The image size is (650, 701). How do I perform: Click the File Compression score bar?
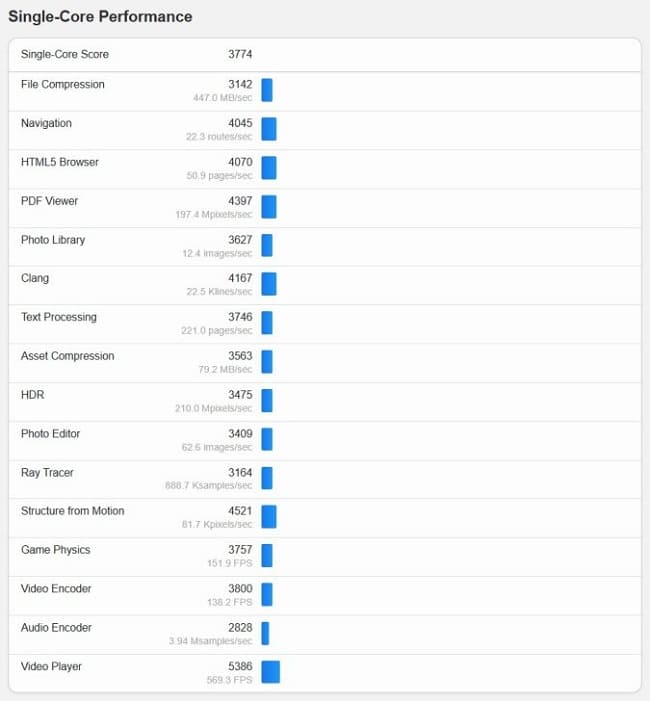coord(267,90)
